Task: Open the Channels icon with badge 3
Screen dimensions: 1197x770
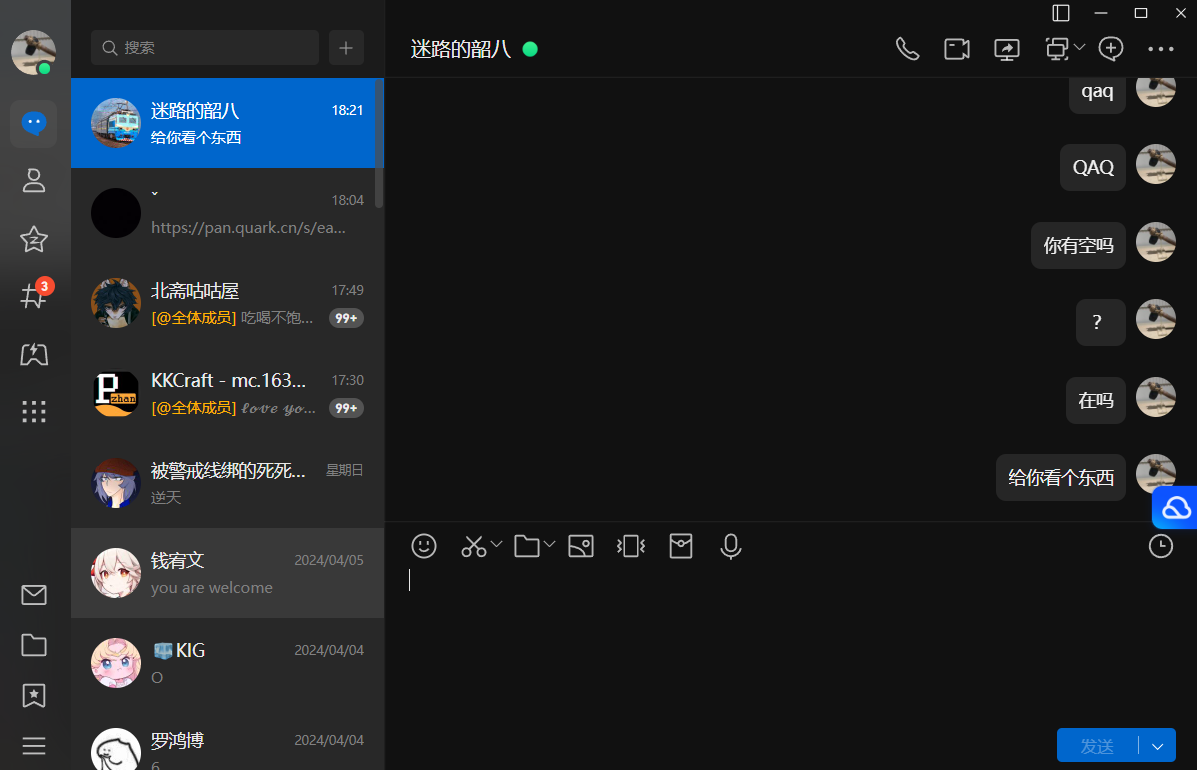Action: (34, 295)
